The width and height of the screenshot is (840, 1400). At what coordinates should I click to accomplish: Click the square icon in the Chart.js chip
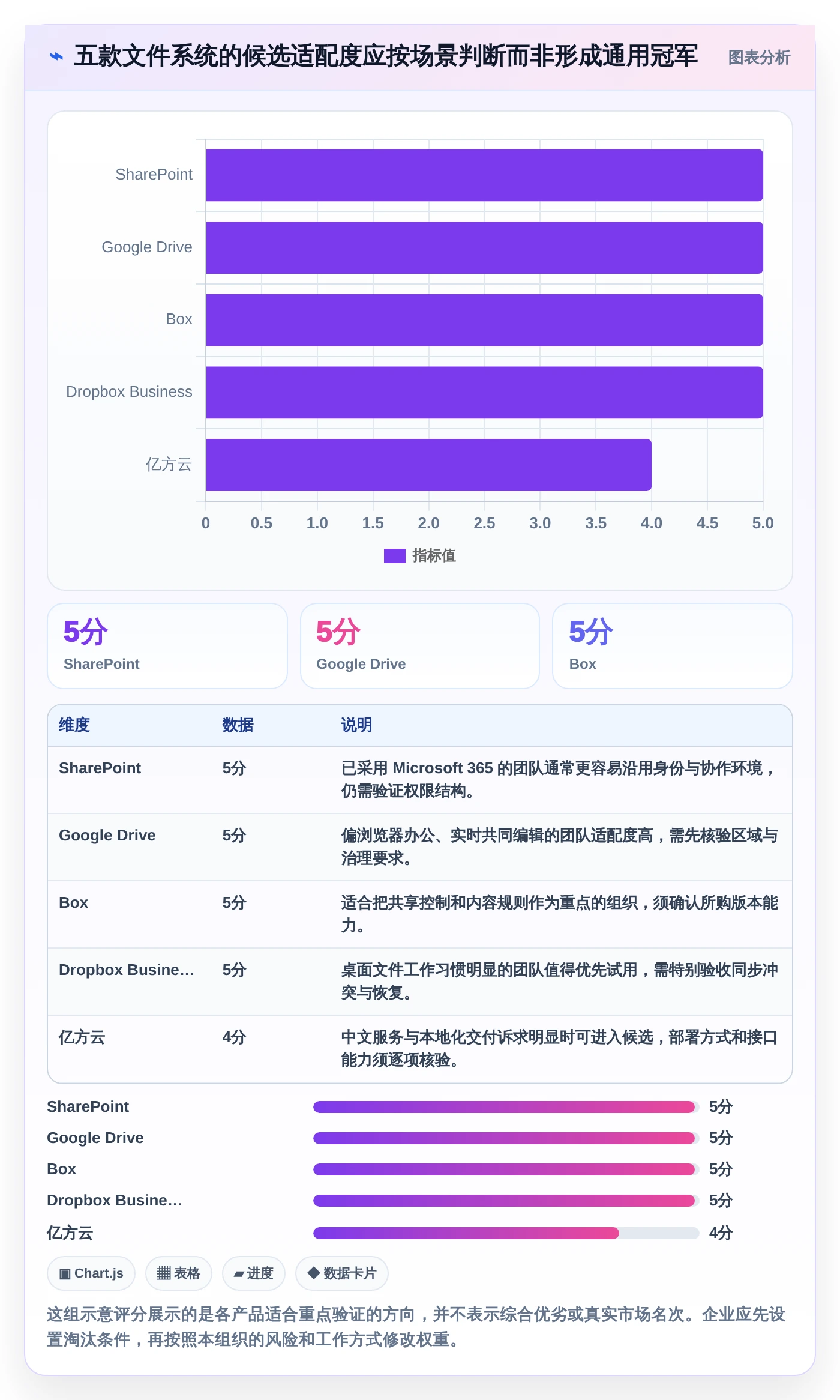click(65, 1274)
